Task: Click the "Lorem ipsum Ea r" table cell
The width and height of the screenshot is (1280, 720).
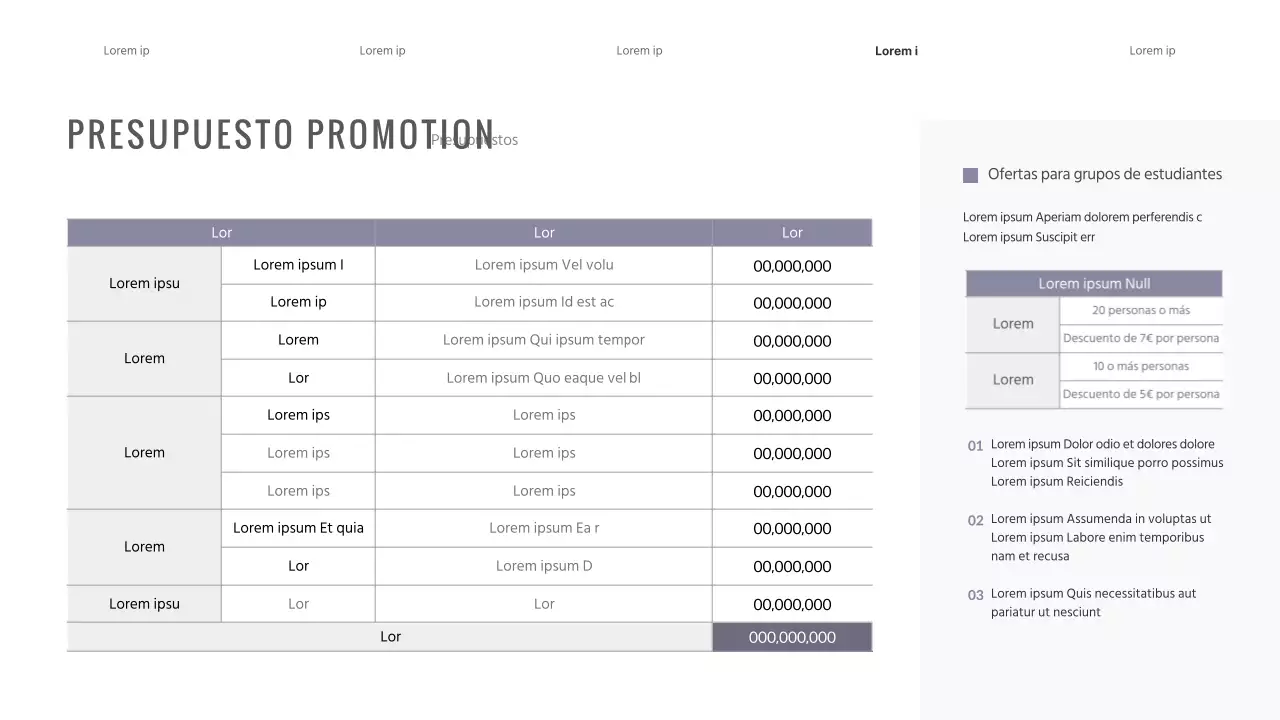Action: [x=544, y=528]
